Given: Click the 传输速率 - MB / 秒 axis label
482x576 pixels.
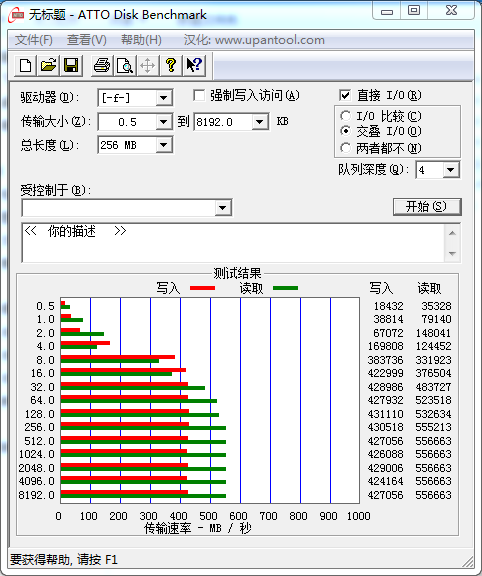Looking at the screenshot, I should tap(198, 528).
